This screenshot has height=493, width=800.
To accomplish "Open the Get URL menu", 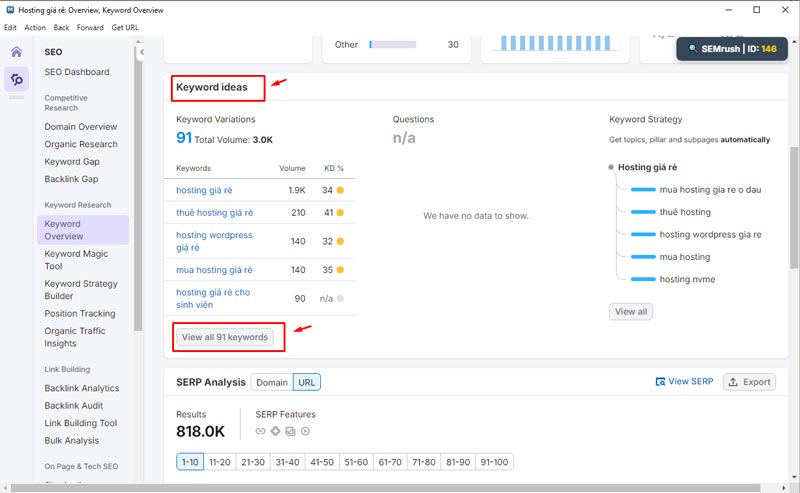I will pyautogui.click(x=125, y=27).
